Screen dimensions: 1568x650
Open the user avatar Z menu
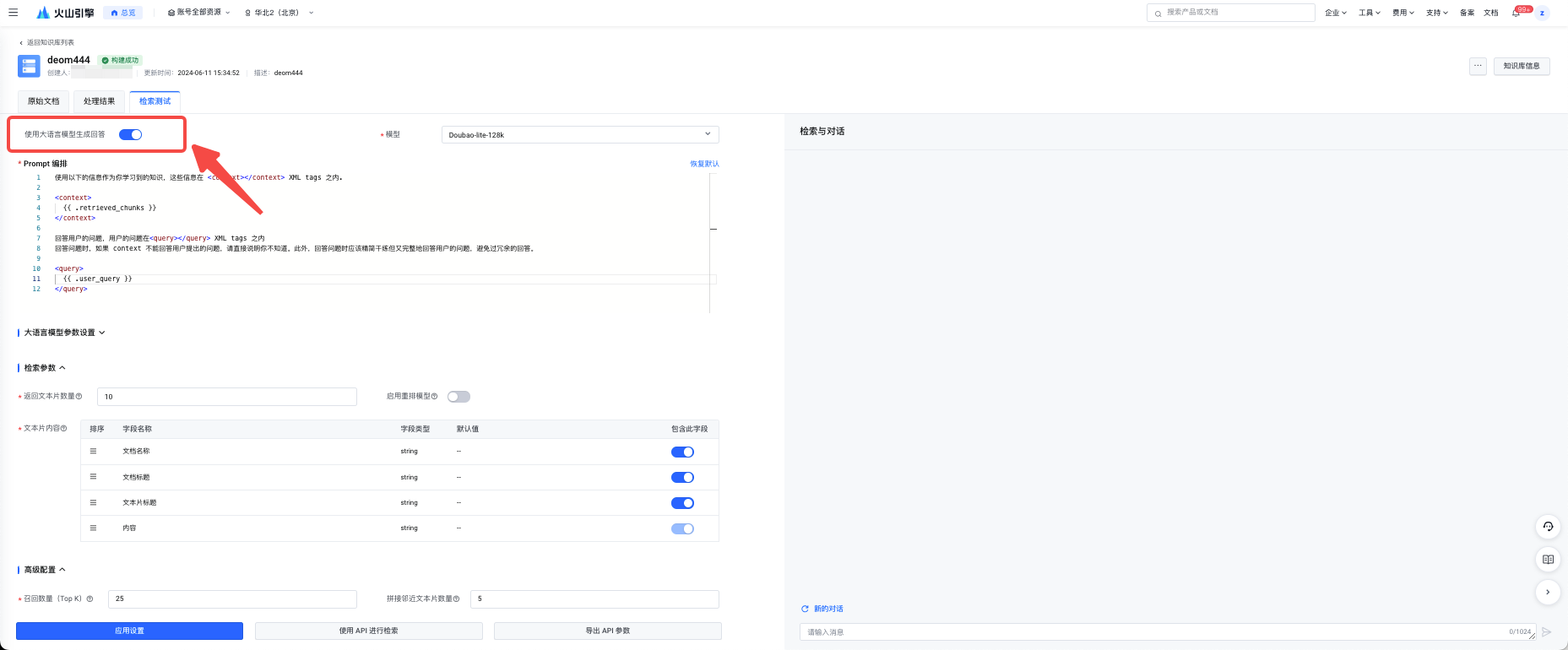(x=1543, y=13)
